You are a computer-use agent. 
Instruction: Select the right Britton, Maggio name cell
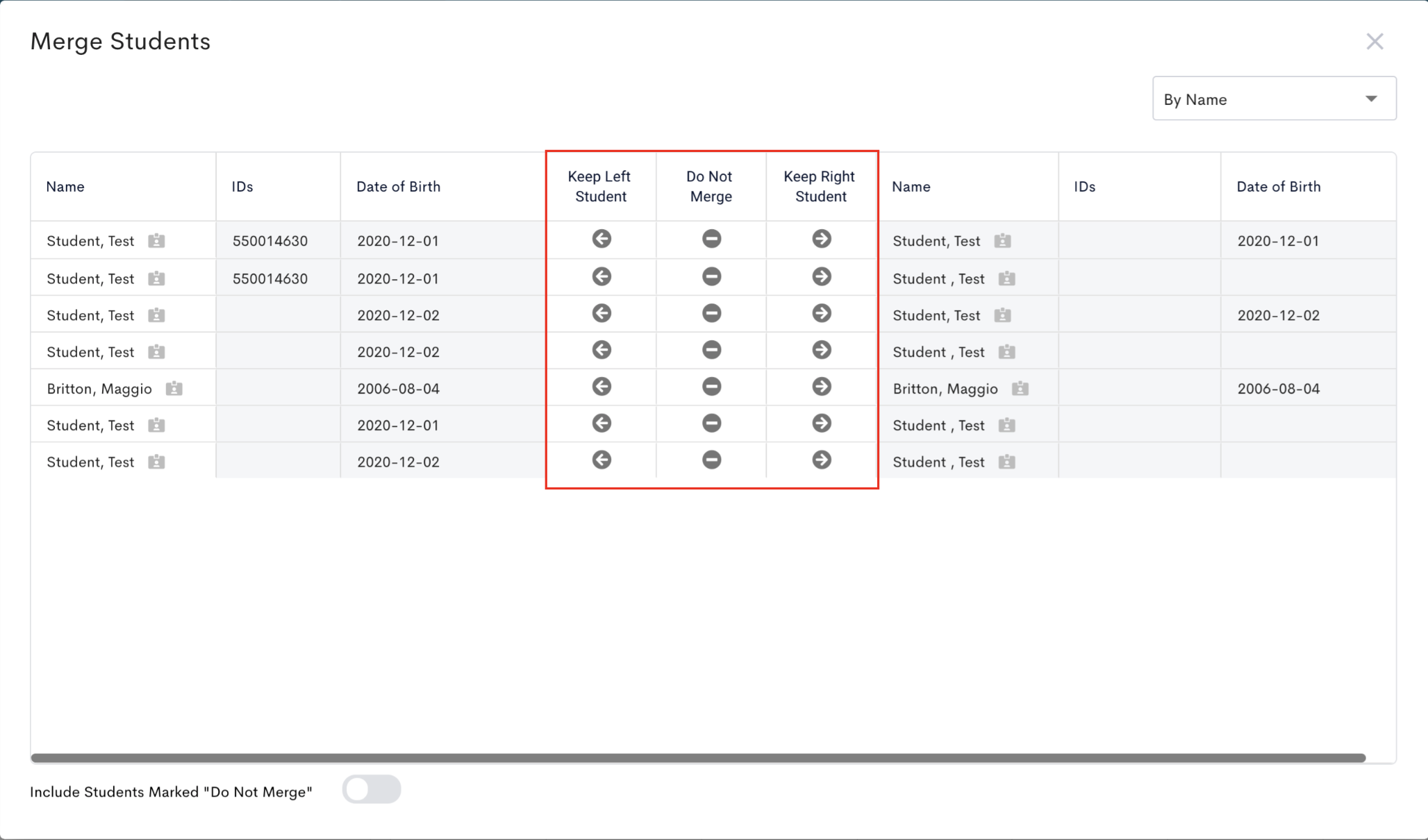(x=968, y=389)
